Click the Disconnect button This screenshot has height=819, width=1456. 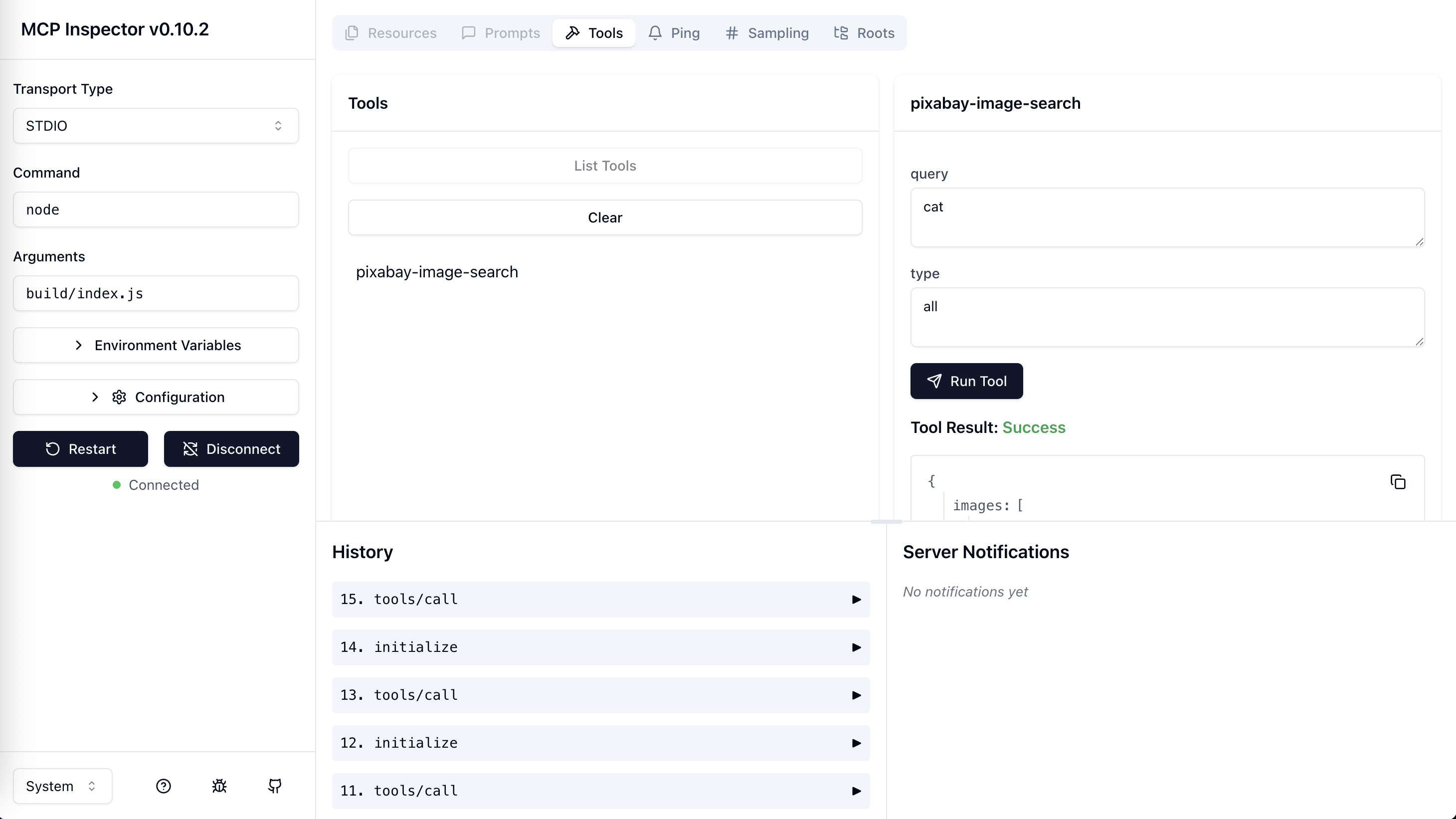(x=231, y=449)
